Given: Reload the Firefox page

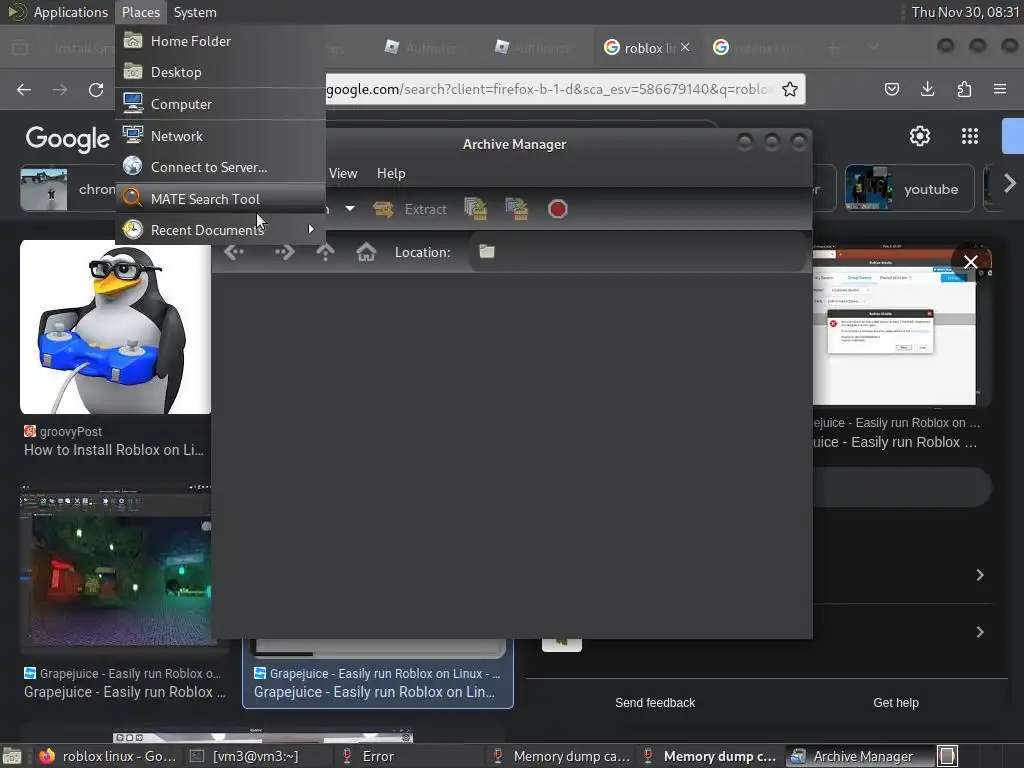Looking at the screenshot, I should pos(96,89).
